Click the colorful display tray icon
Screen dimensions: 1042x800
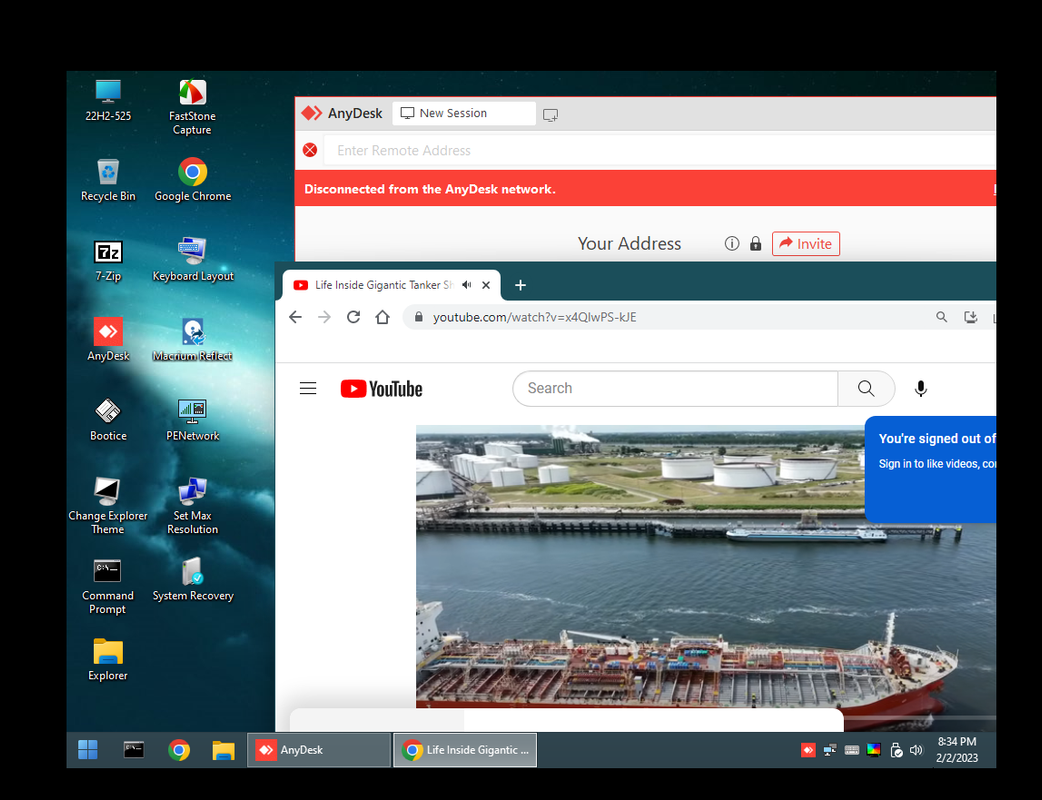[x=874, y=750]
